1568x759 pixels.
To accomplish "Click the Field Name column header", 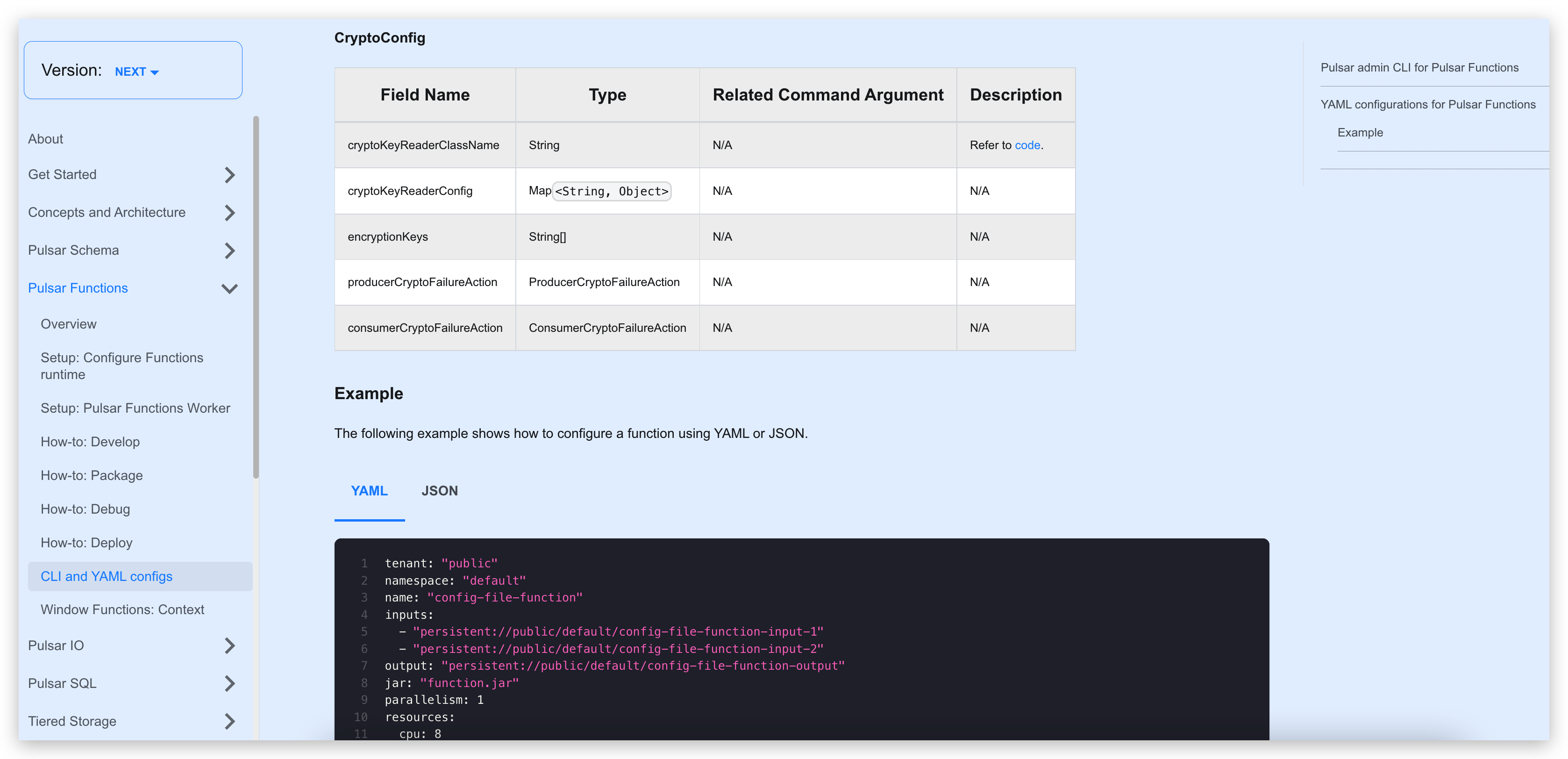I will [x=425, y=95].
